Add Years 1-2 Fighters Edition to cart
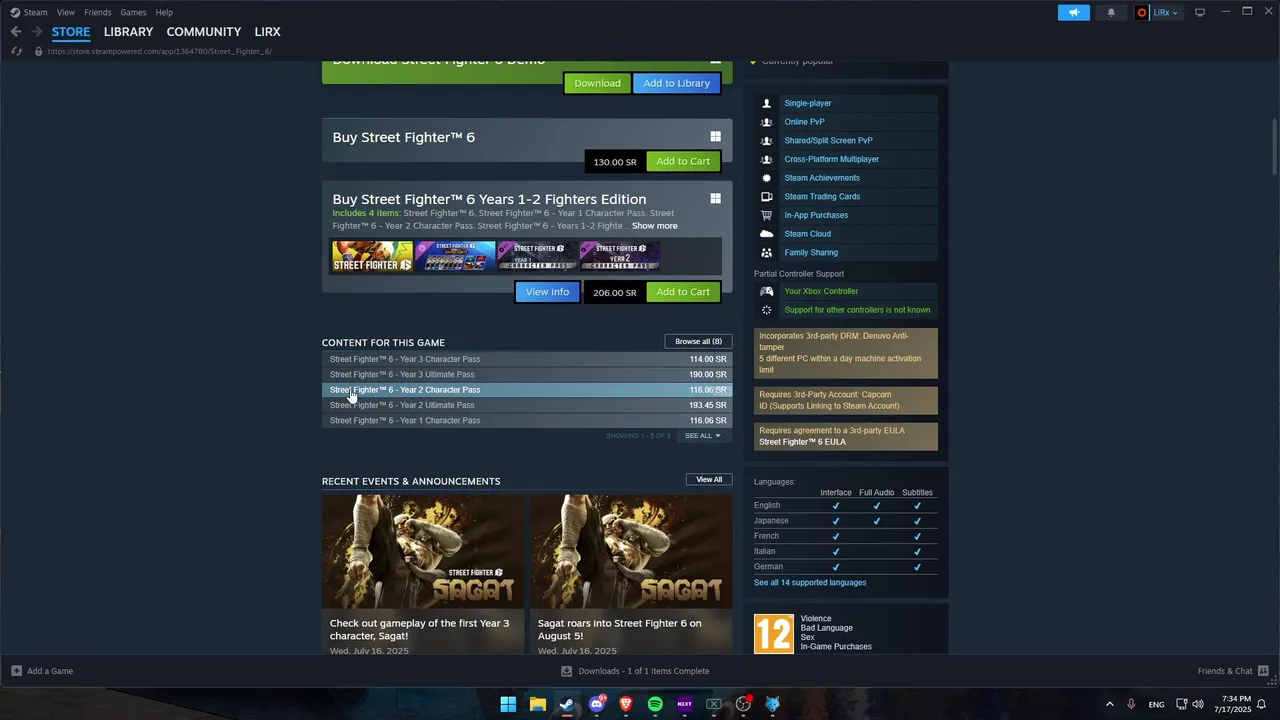Viewport: 1280px width, 720px height. tap(683, 292)
